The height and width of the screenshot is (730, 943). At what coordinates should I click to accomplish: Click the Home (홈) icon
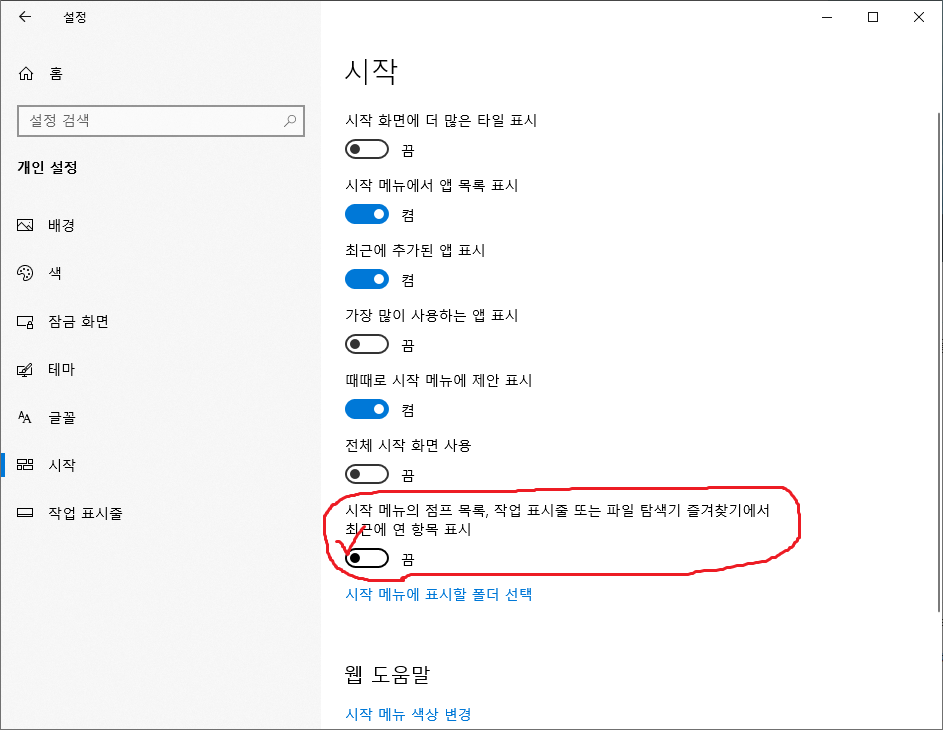click(x=26, y=73)
